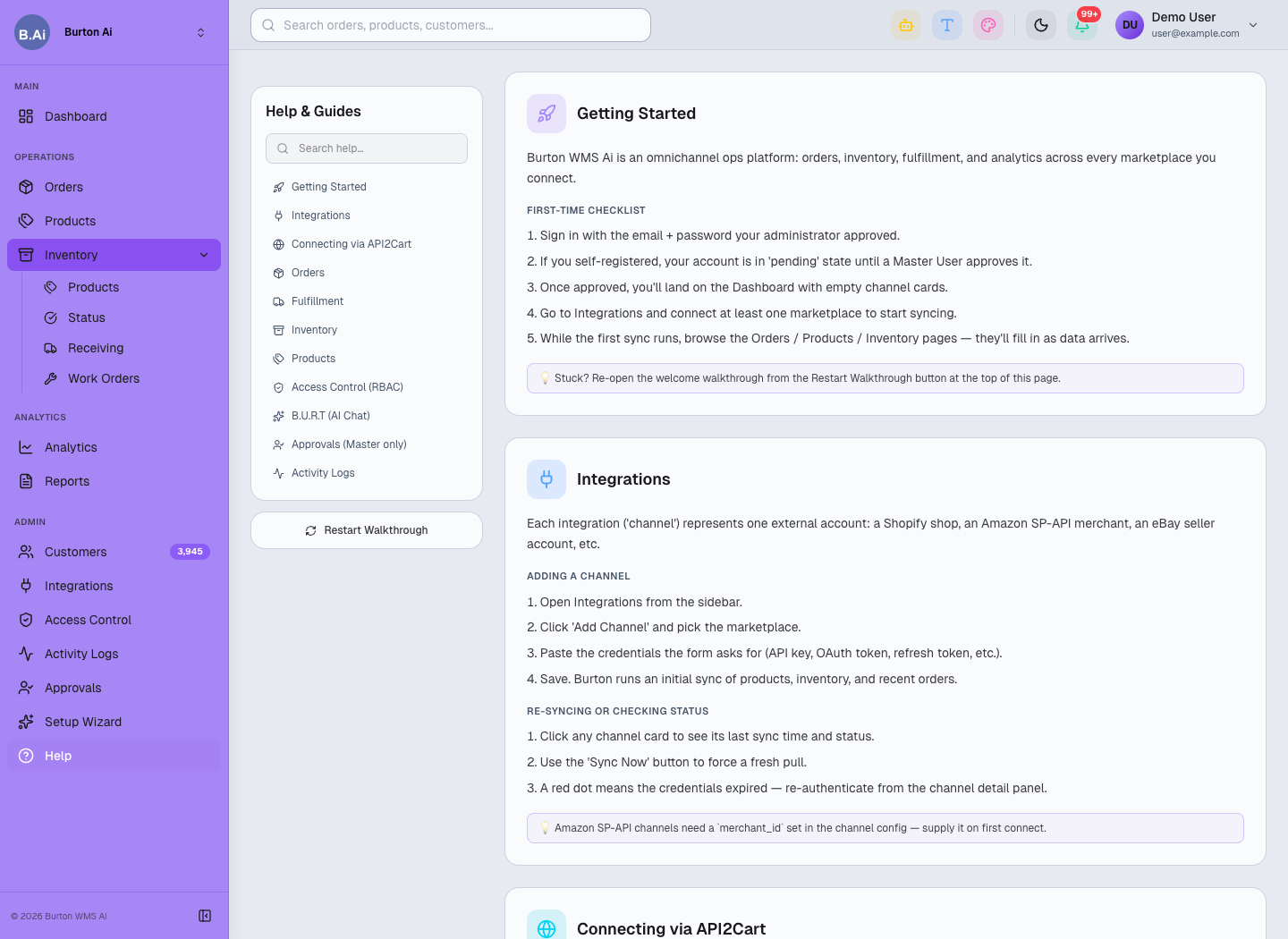Open notifications bell with 99+ badge

click(x=1082, y=25)
